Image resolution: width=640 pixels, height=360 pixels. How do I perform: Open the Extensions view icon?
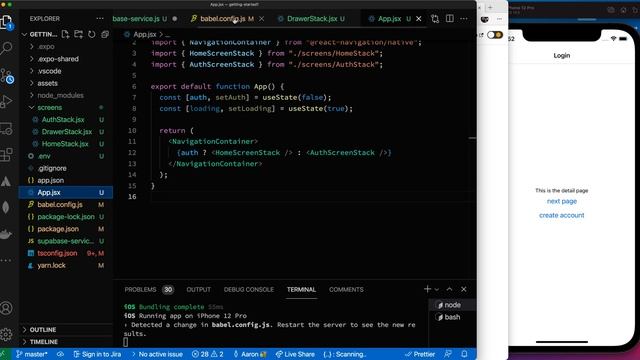tap(7, 154)
